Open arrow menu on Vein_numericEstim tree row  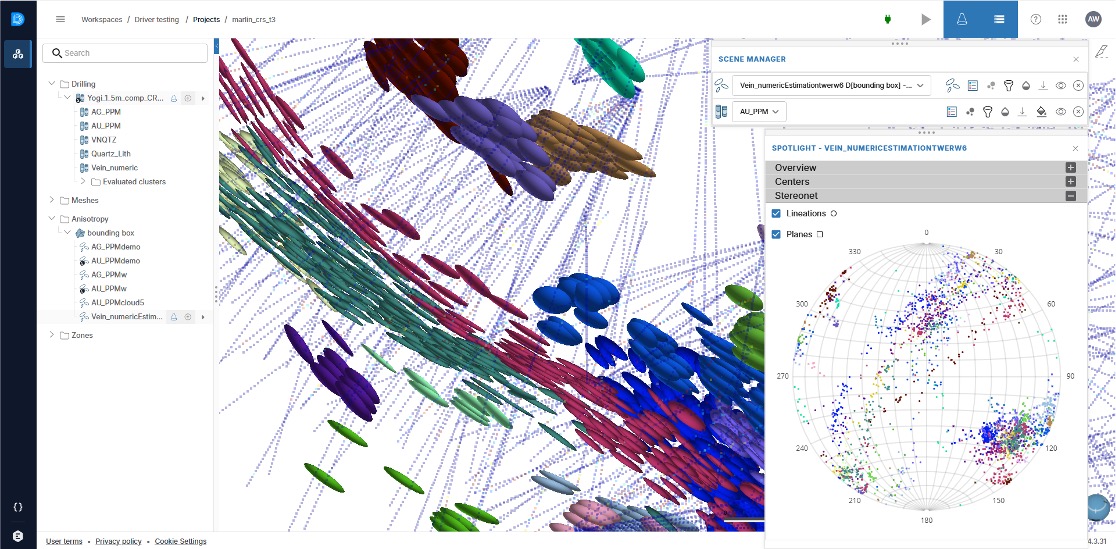[203, 316]
